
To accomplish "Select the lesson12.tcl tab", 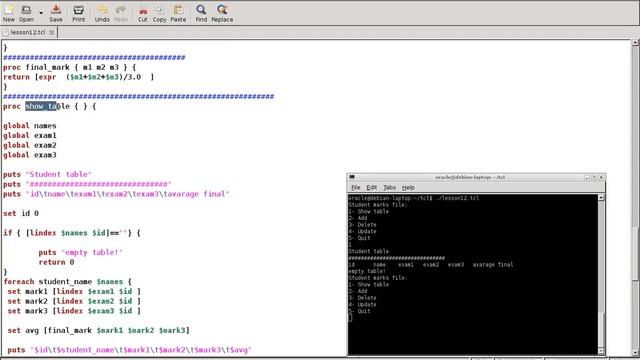I will click(28, 32).
